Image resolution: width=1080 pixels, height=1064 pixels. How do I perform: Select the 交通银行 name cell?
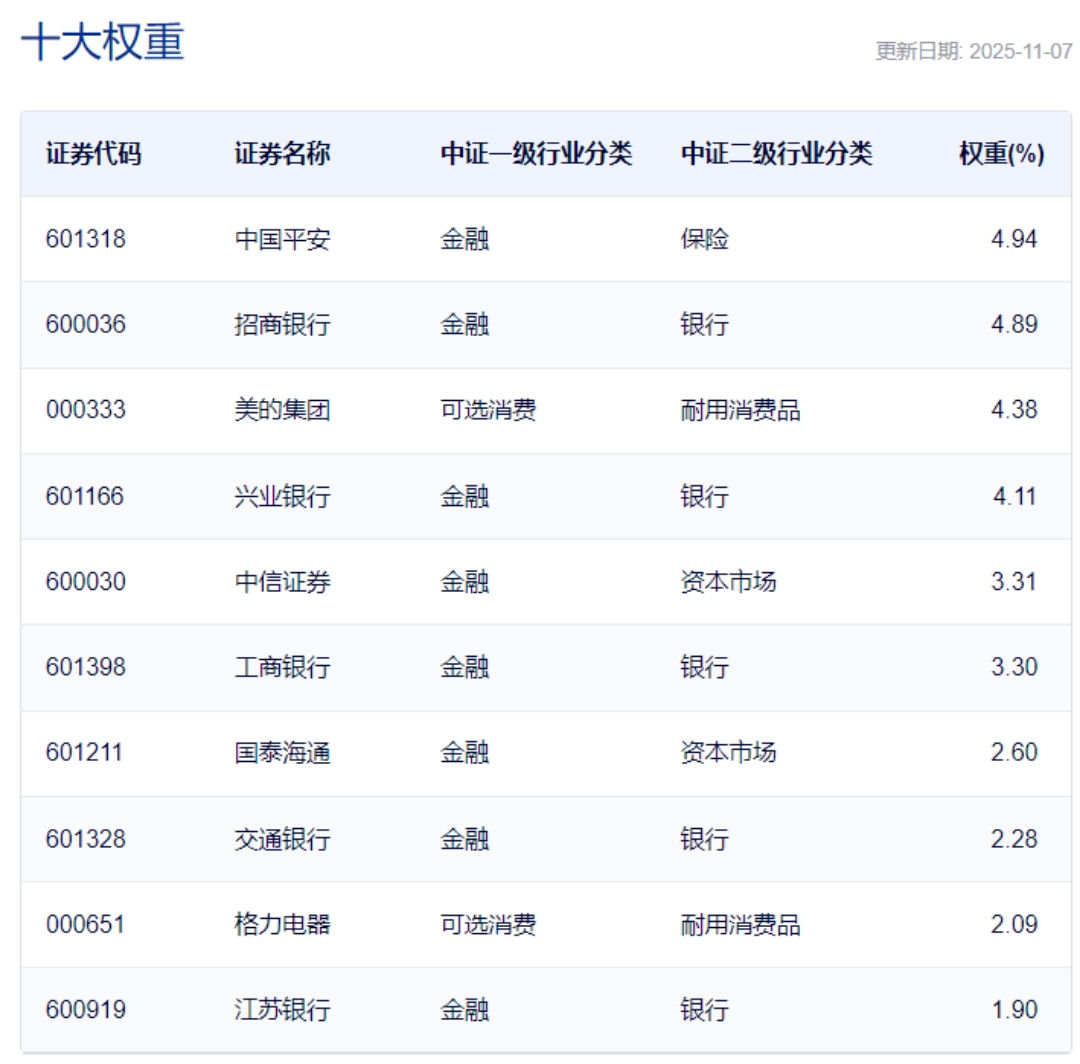[282, 839]
